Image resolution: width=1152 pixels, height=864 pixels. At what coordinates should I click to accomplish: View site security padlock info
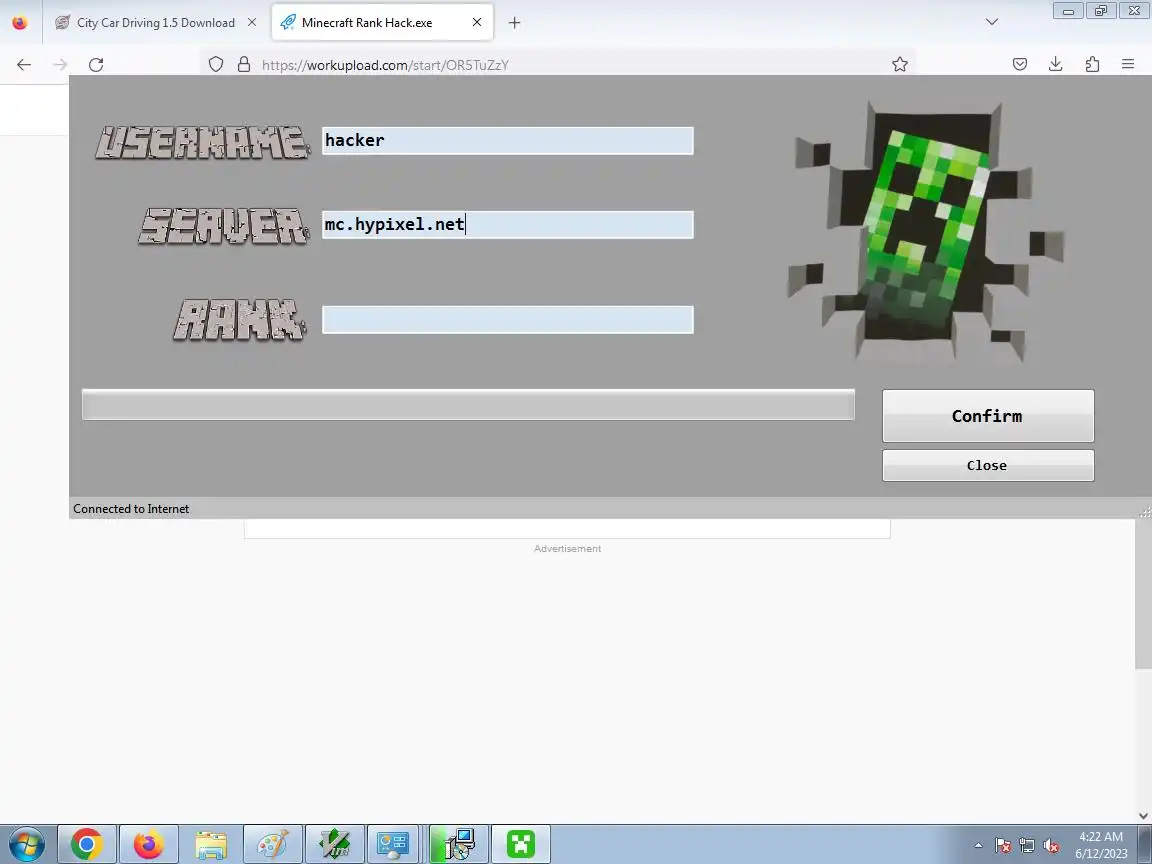244,65
